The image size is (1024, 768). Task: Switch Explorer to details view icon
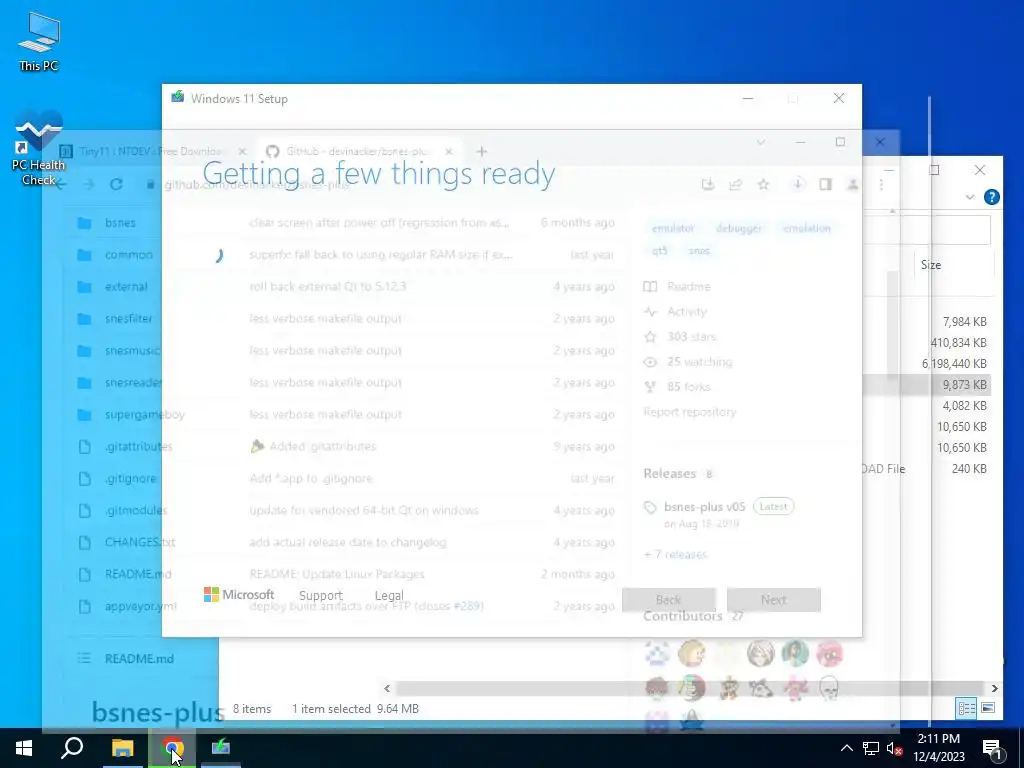click(966, 709)
